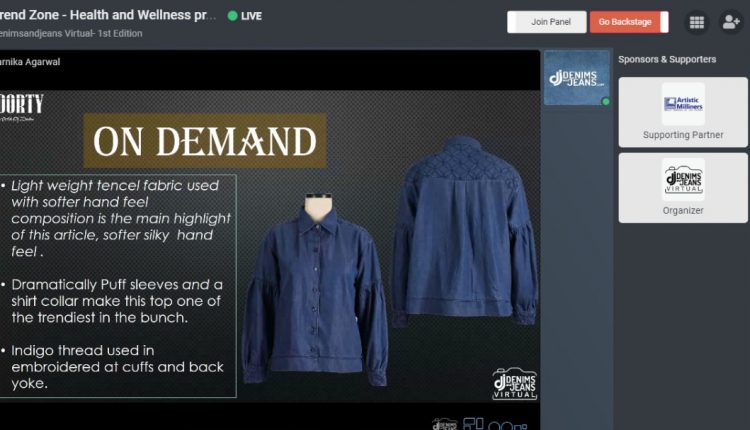Click the Sponsors & Supporters heading
Viewport: 750px width, 430px height.
(667, 59)
